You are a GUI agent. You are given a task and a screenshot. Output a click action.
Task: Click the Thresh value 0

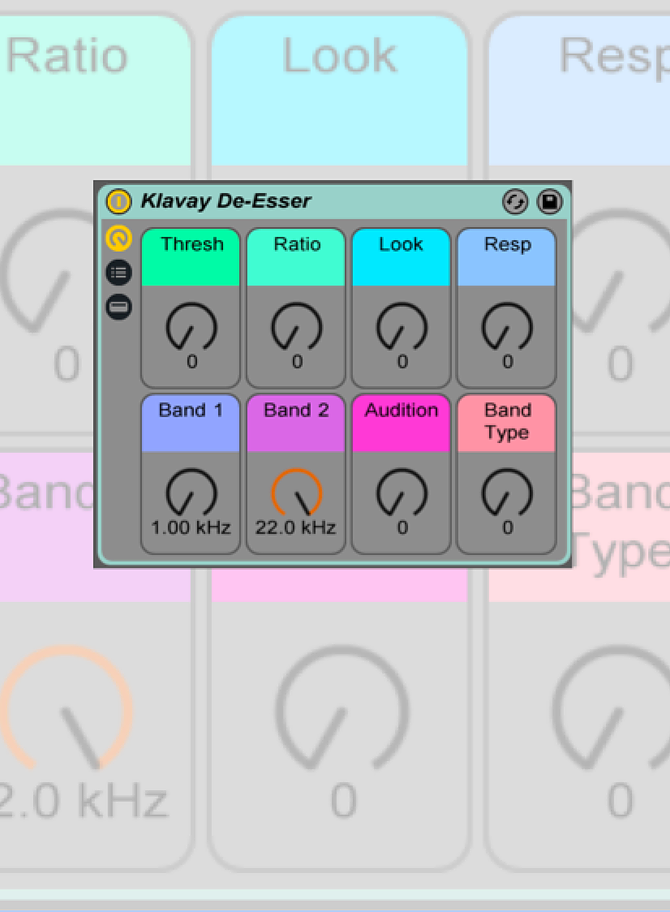tap(192, 362)
